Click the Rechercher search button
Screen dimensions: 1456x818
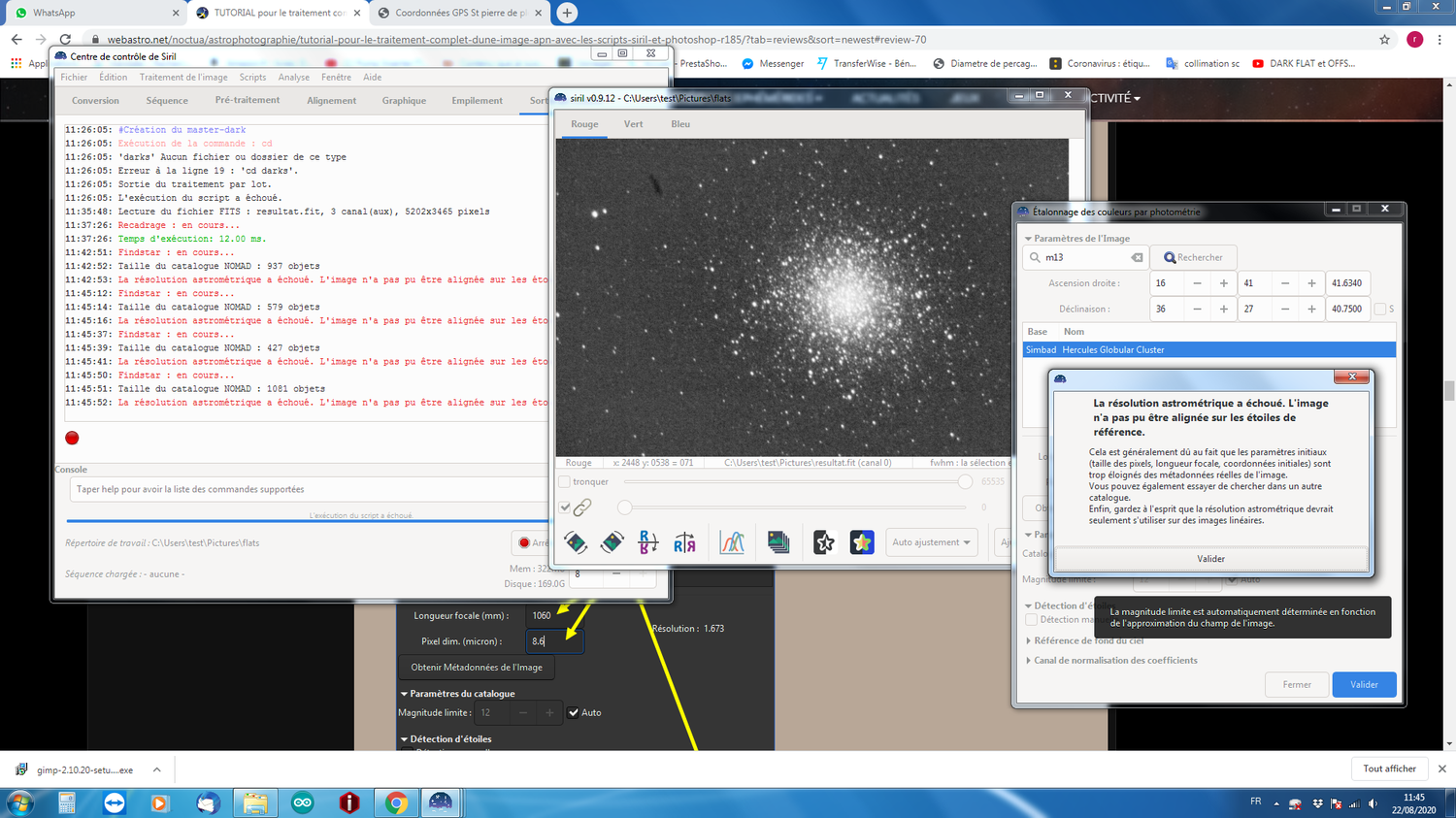(1193, 258)
